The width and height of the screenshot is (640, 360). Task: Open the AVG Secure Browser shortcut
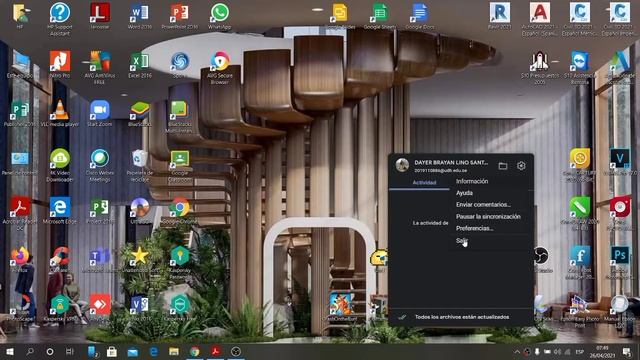pos(220,67)
